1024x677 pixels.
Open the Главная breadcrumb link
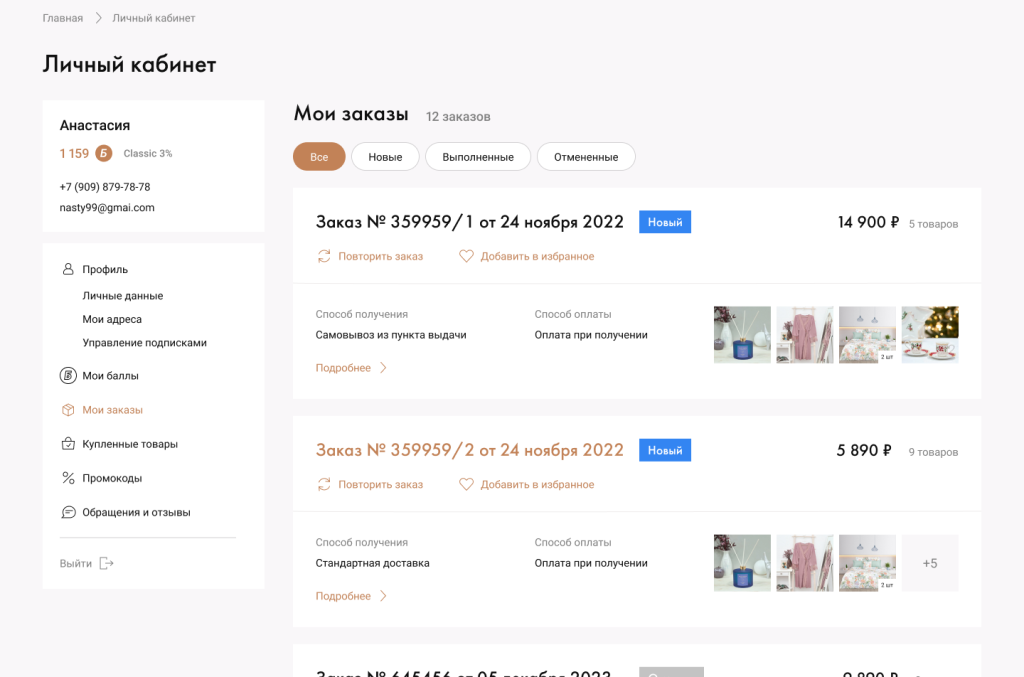point(63,18)
